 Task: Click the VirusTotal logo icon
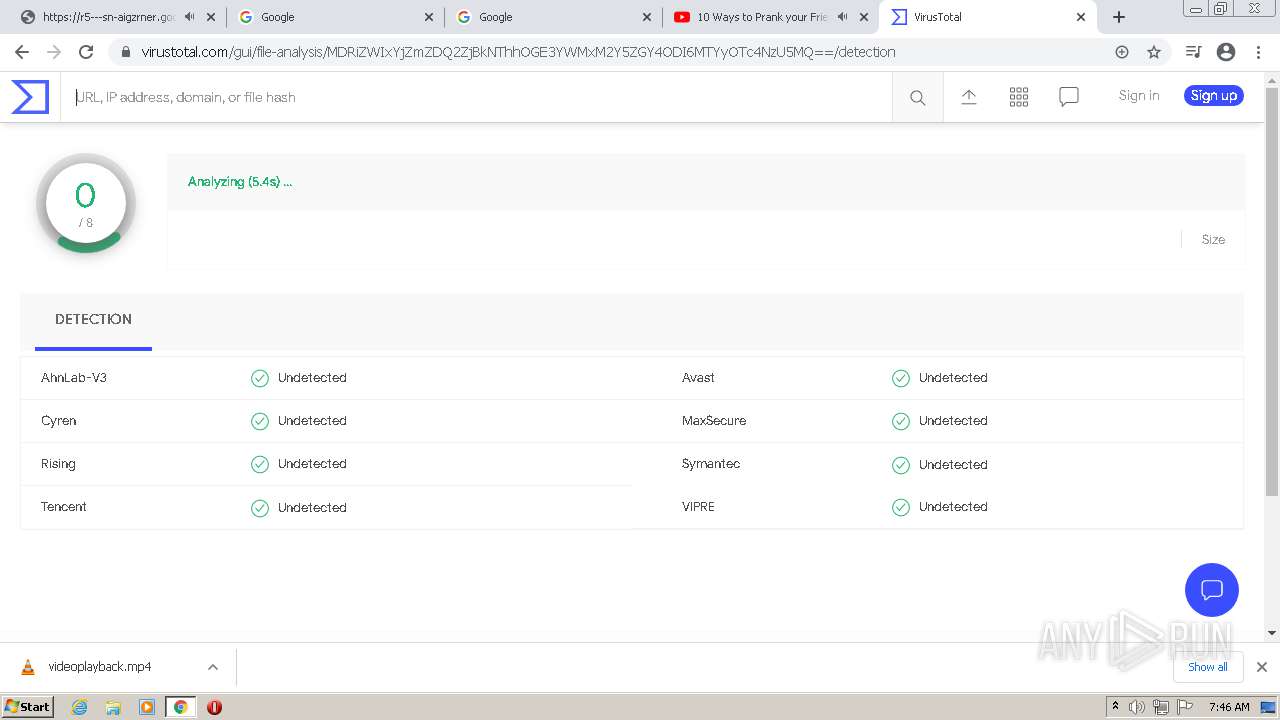click(30, 97)
